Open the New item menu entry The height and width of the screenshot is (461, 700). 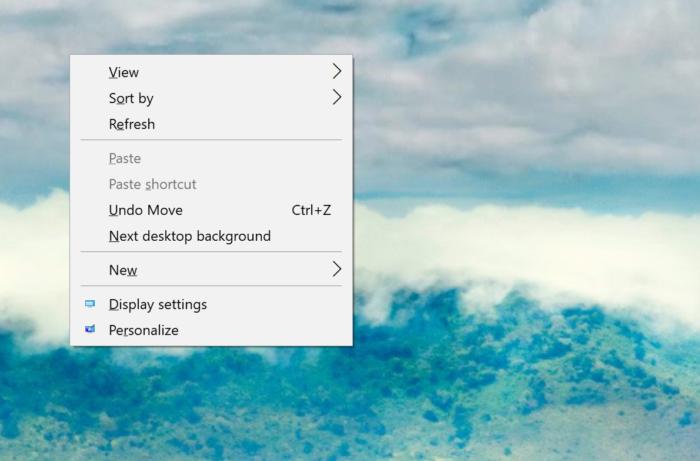123,270
